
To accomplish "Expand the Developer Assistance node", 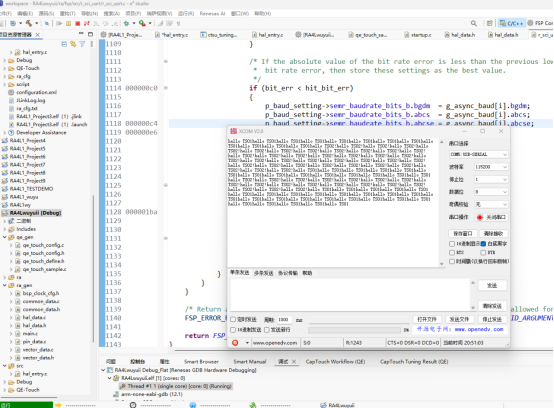I will [5, 132].
